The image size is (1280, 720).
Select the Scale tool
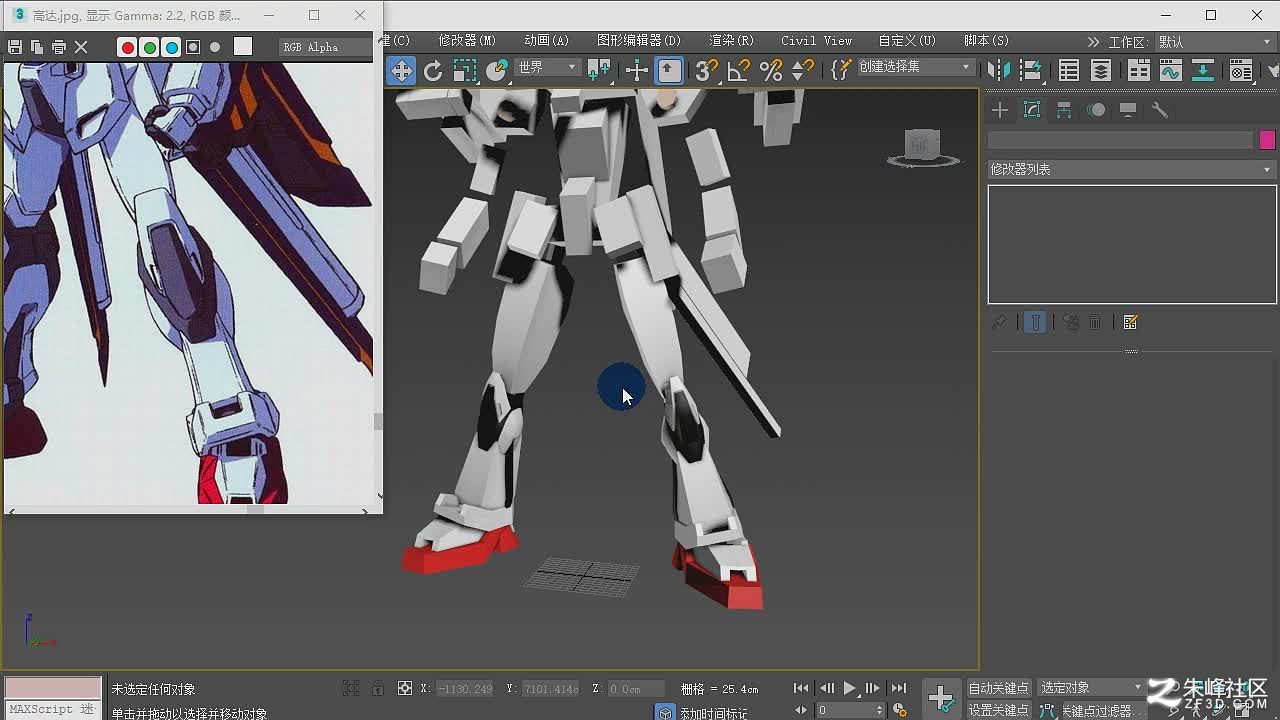[x=465, y=70]
